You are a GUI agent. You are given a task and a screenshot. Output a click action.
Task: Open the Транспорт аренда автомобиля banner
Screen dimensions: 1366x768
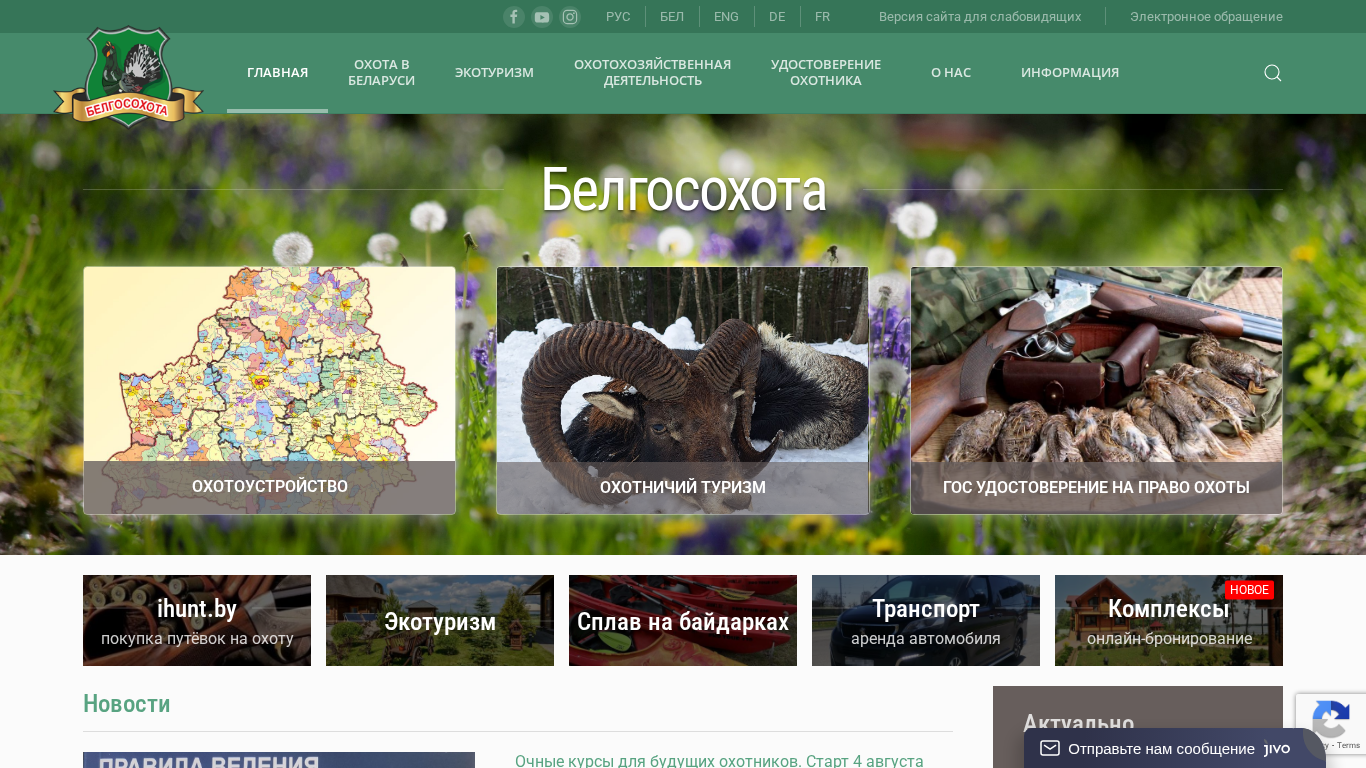pyautogui.click(x=926, y=620)
